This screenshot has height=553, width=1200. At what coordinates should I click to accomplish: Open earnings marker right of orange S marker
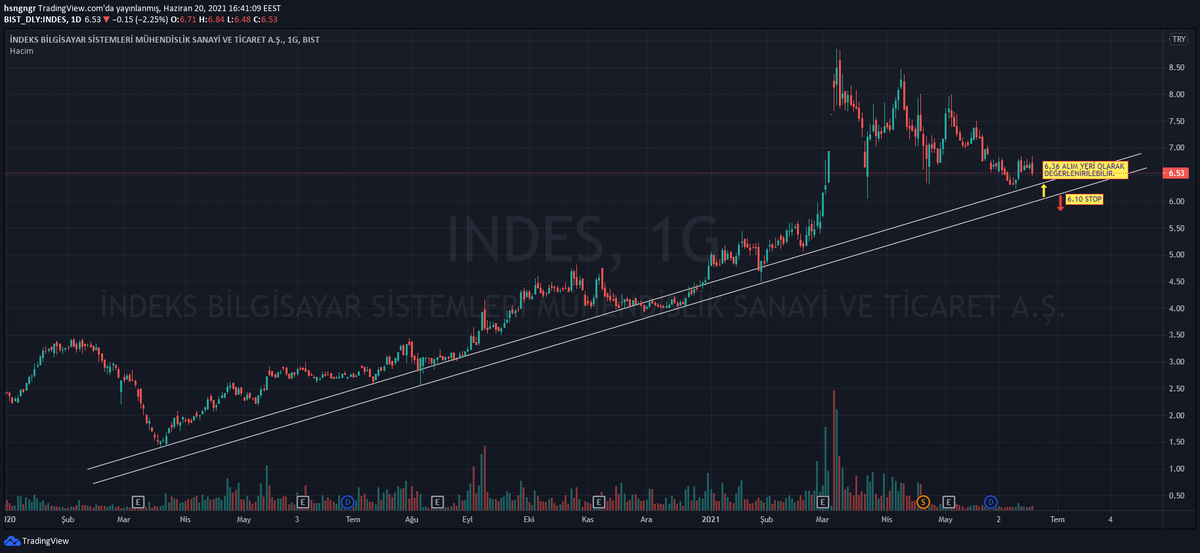tap(949, 500)
